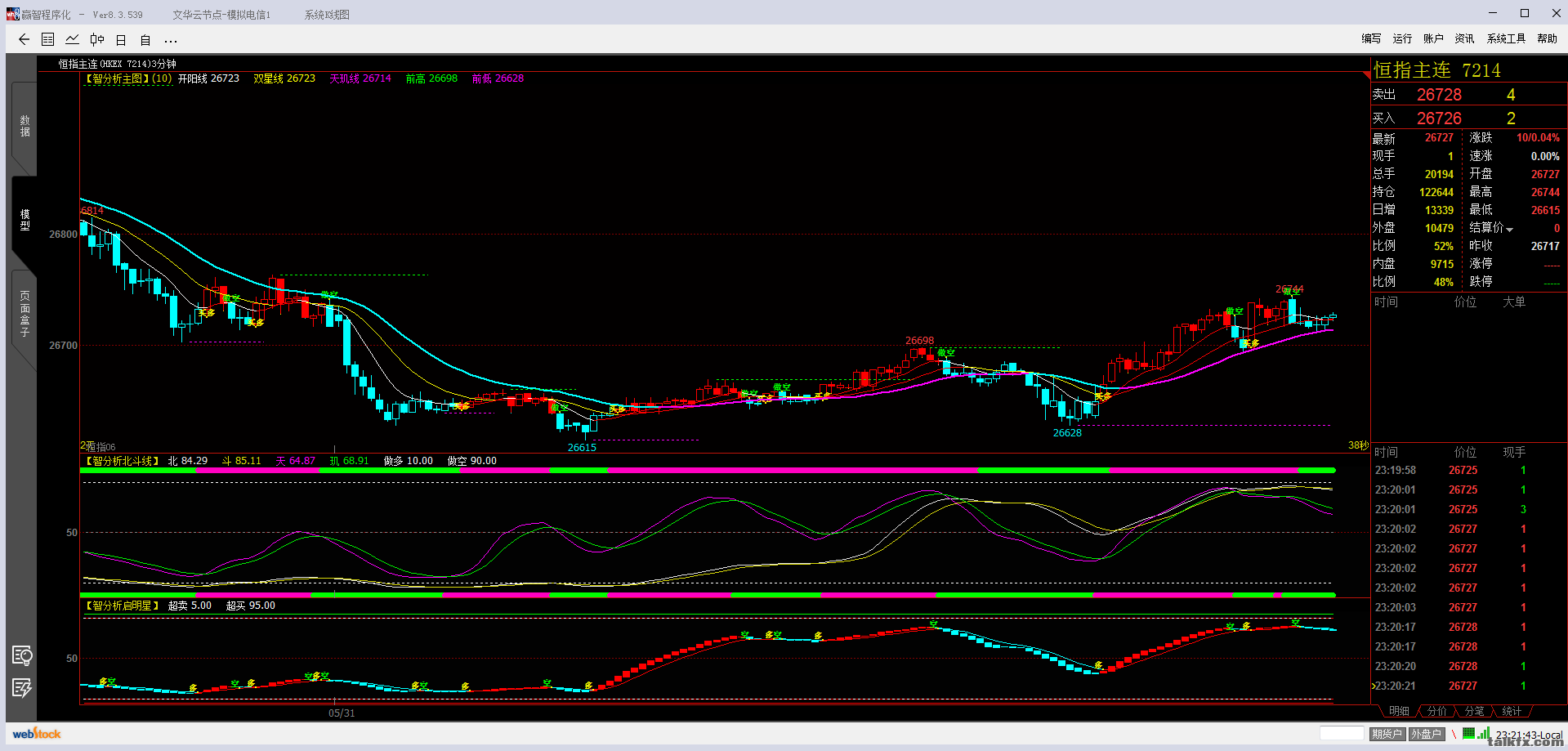The height and width of the screenshot is (751, 1568).
Task: Click the 26744 high price label on chart
Action: (x=1289, y=289)
